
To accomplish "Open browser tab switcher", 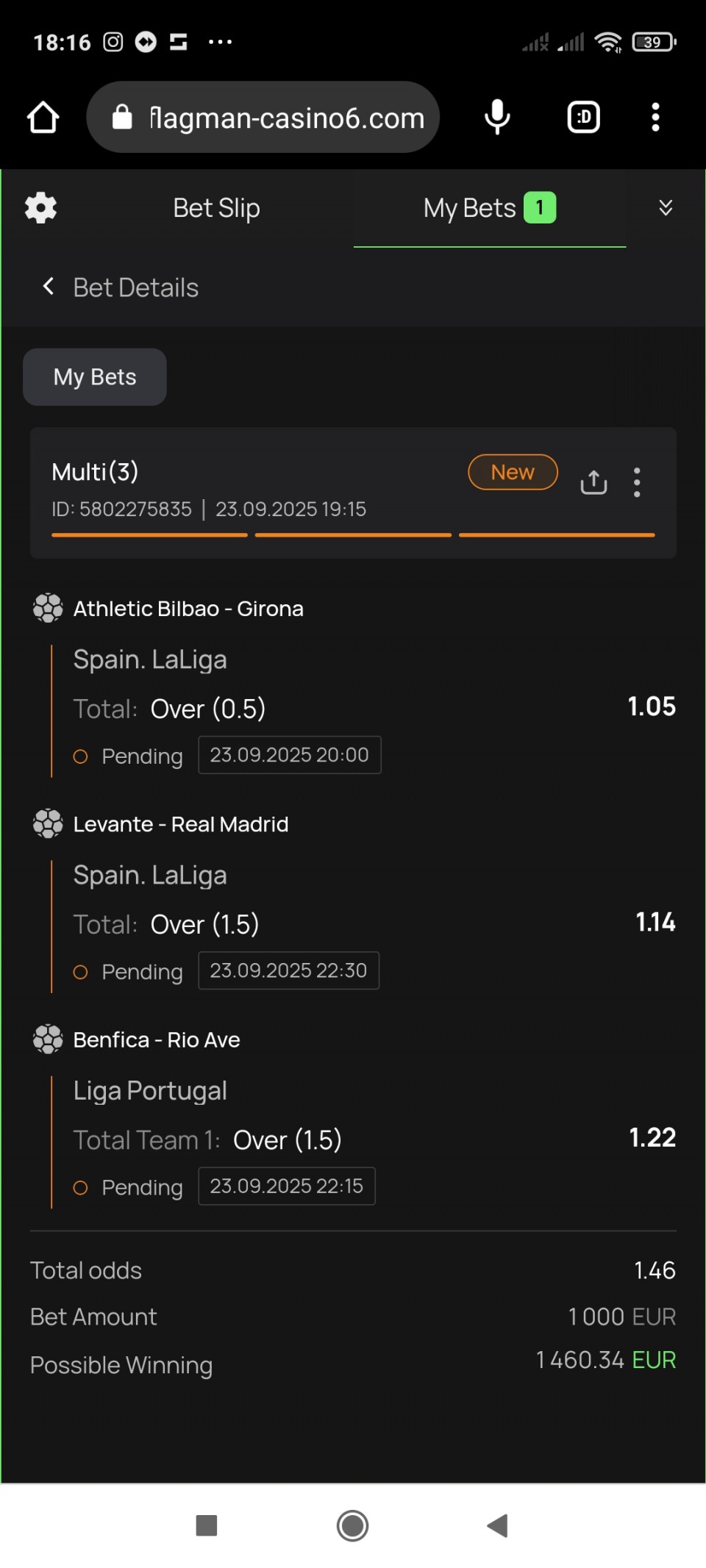I will (x=584, y=118).
